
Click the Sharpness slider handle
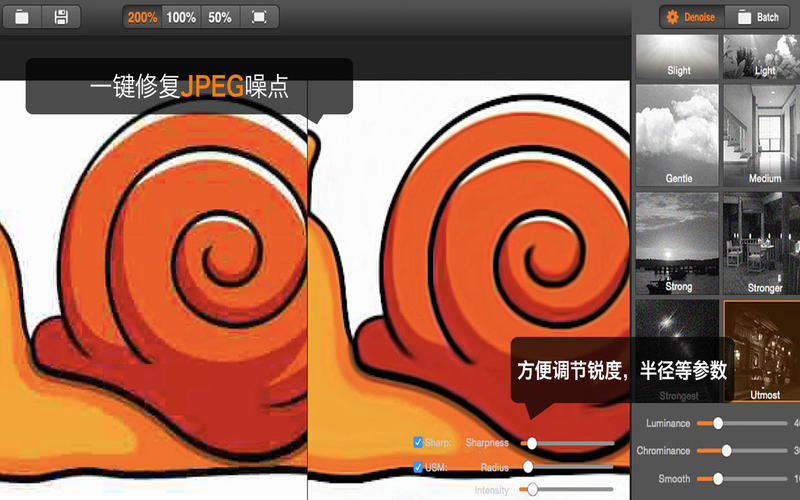(532, 443)
